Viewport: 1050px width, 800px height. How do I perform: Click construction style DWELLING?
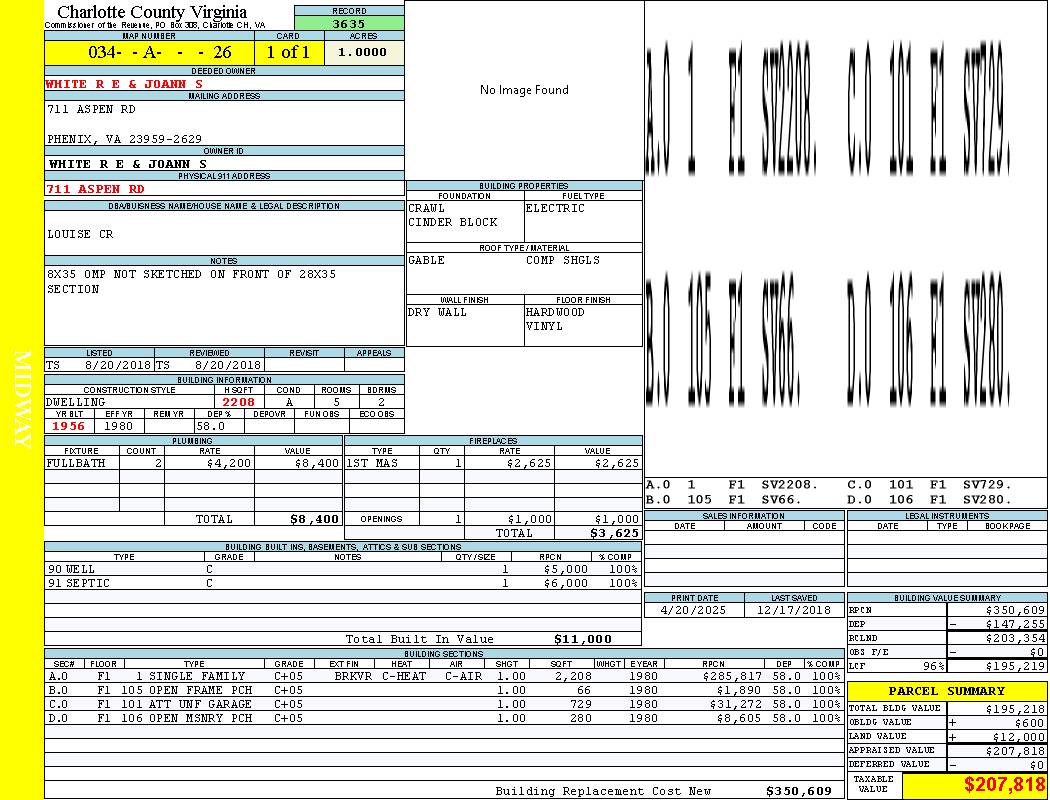tap(76, 402)
